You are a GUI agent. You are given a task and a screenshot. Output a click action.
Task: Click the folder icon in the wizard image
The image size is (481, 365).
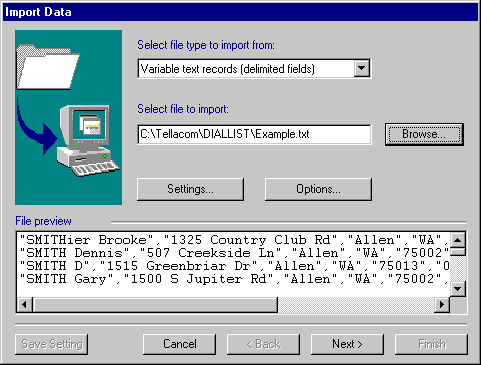(48, 67)
